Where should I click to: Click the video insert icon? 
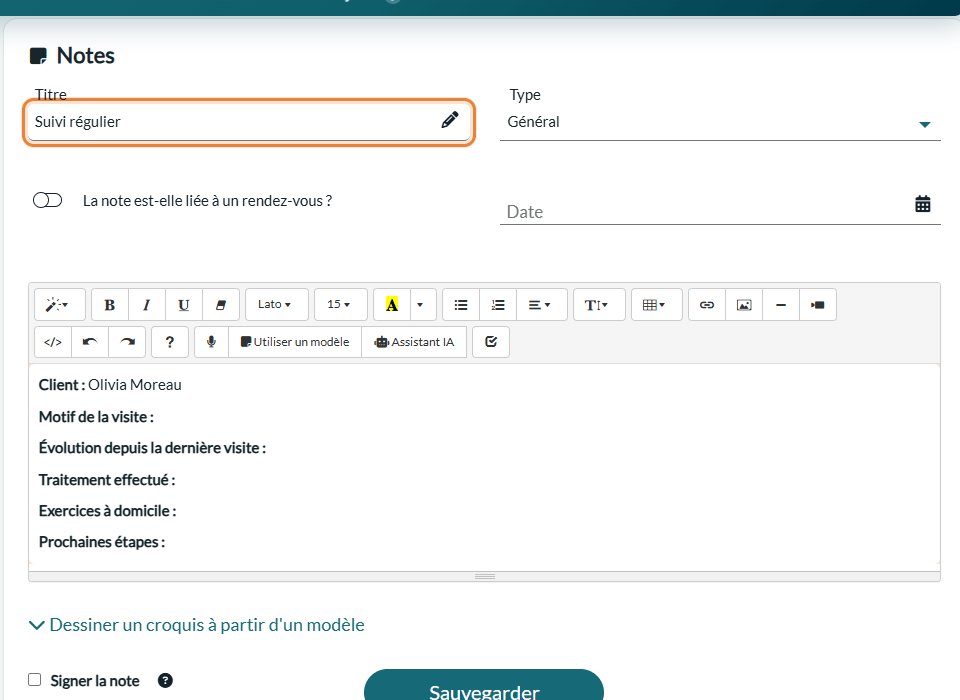pos(818,305)
